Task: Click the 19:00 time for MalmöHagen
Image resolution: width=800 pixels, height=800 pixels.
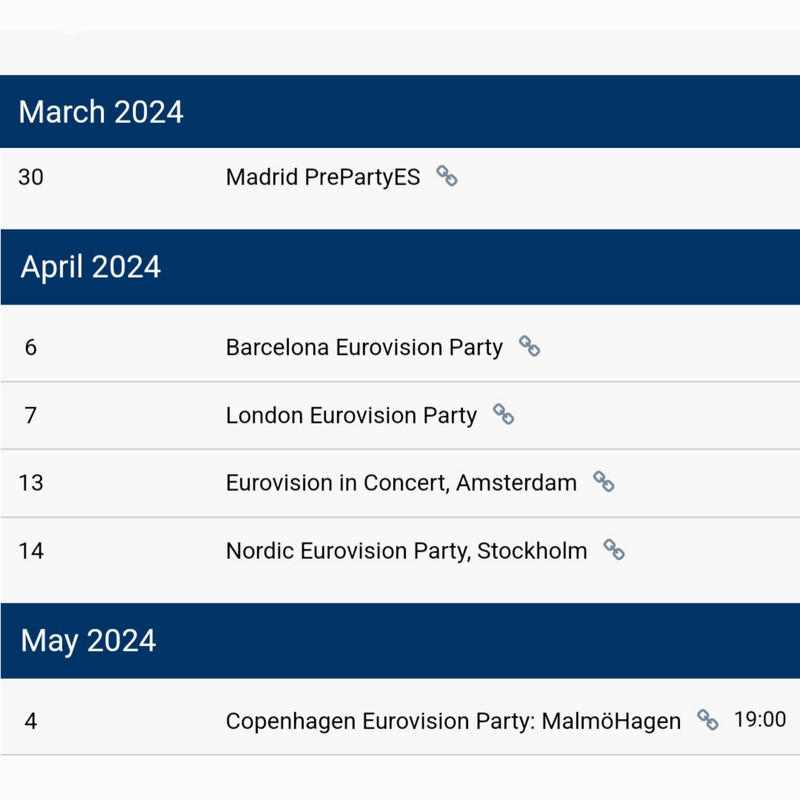Action: (759, 720)
